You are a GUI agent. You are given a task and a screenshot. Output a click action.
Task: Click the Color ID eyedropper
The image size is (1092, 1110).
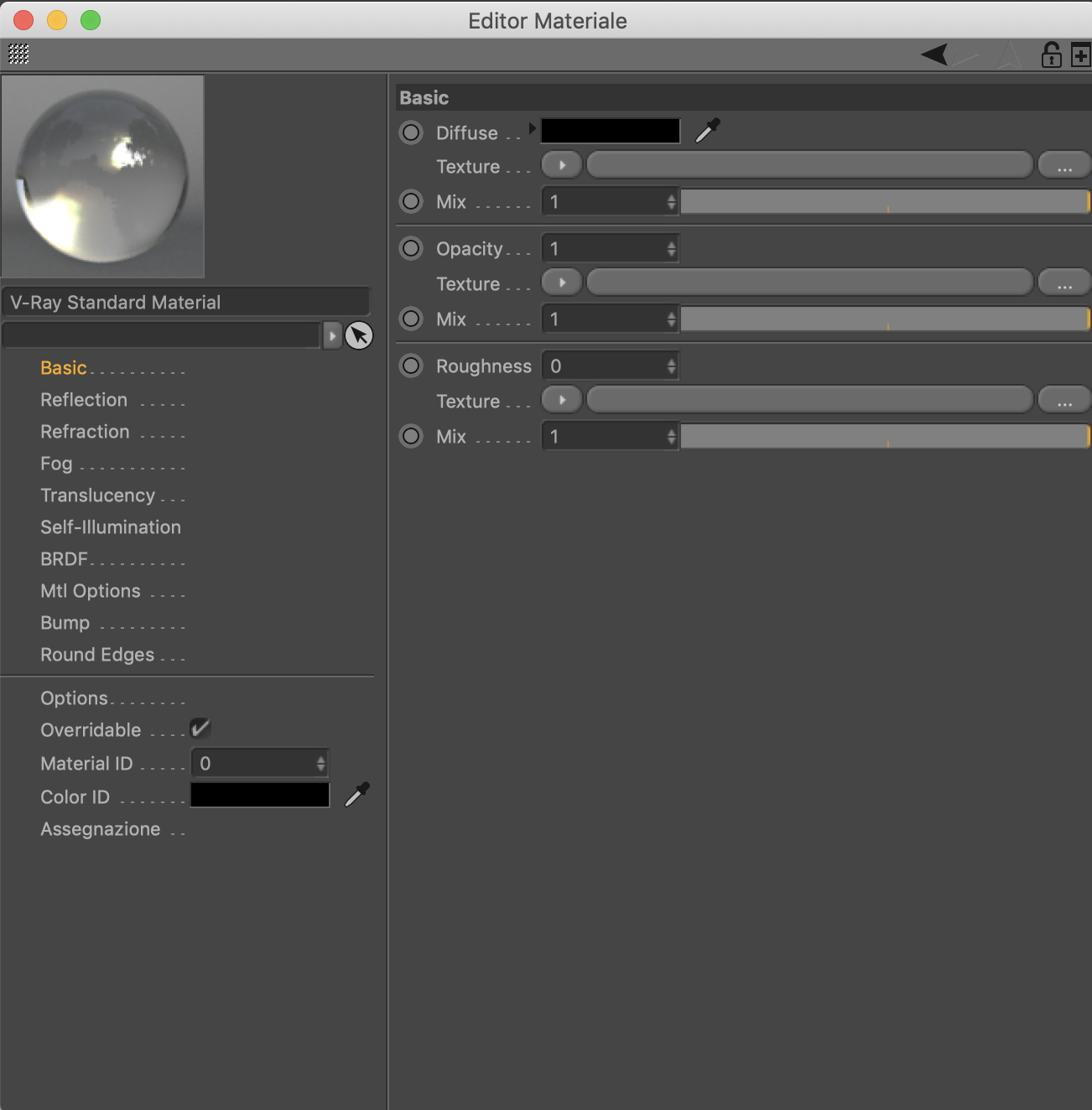coord(357,794)
